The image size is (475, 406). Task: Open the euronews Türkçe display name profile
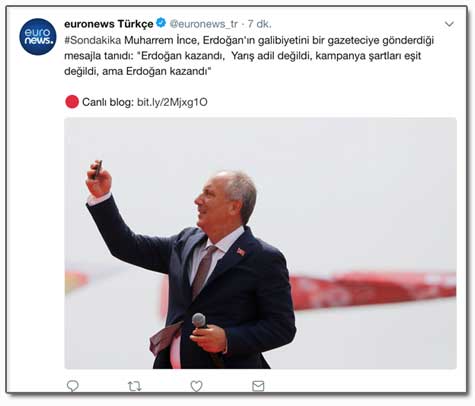click(109, 24)
